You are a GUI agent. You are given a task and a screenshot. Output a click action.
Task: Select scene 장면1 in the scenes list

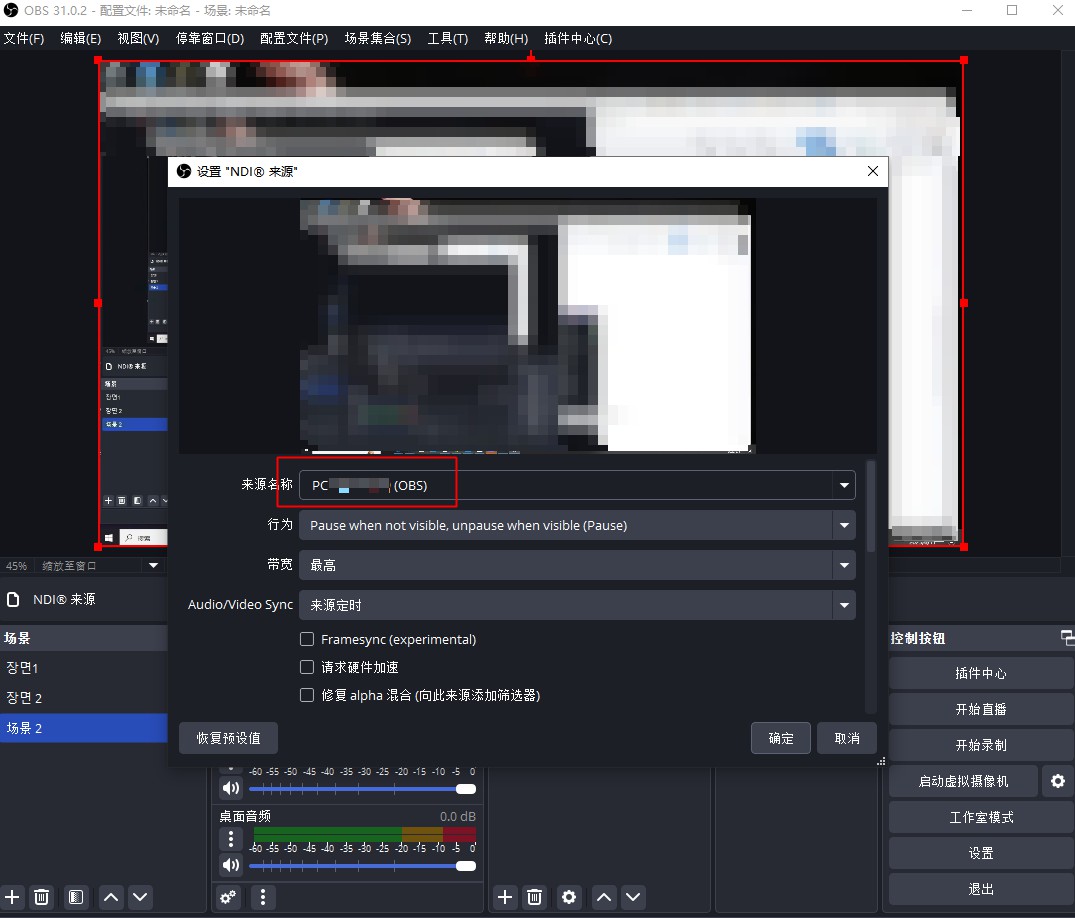[x=84, y=668]
